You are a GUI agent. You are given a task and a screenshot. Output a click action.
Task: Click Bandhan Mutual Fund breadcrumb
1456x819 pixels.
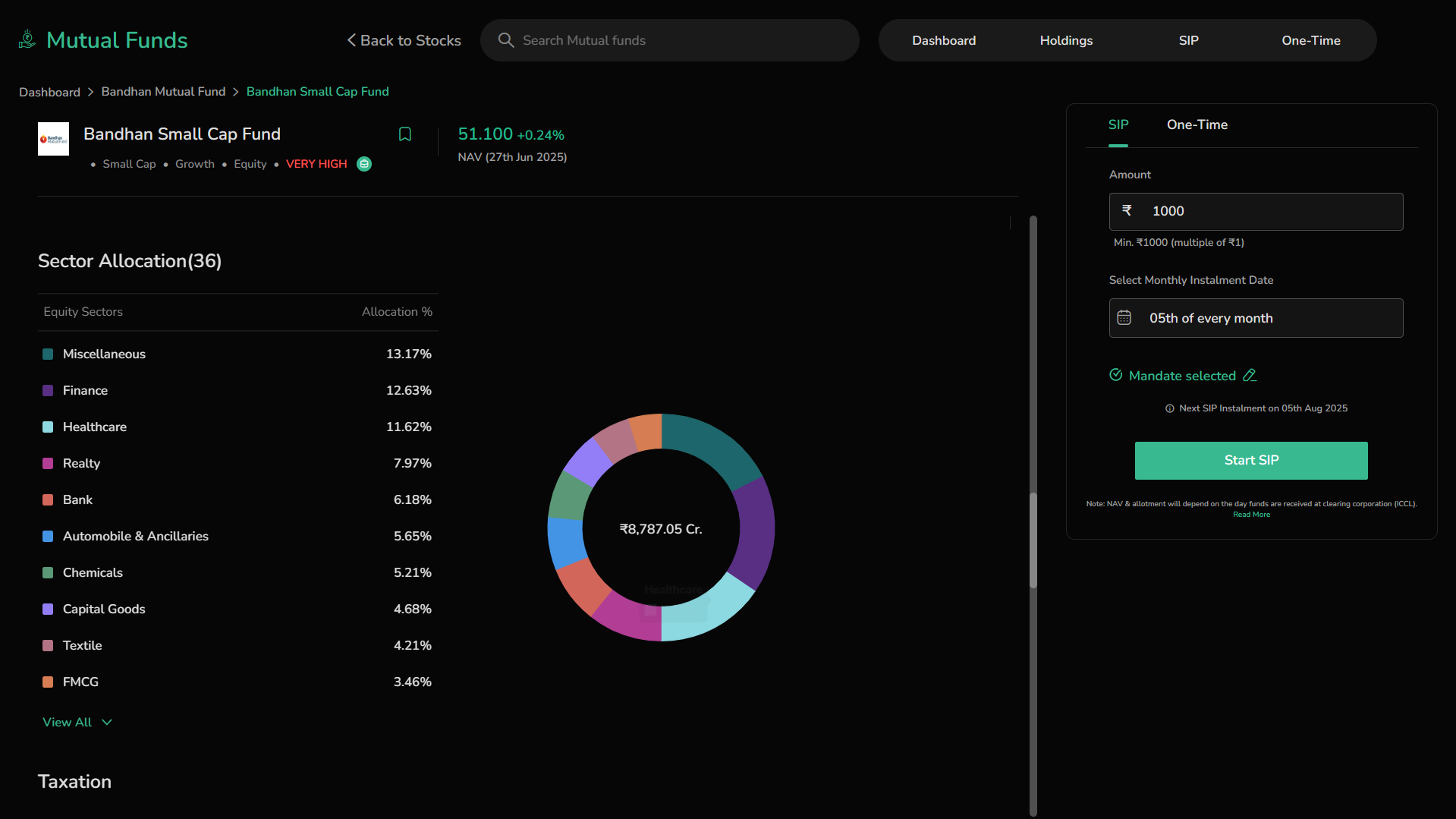(163, 92)
